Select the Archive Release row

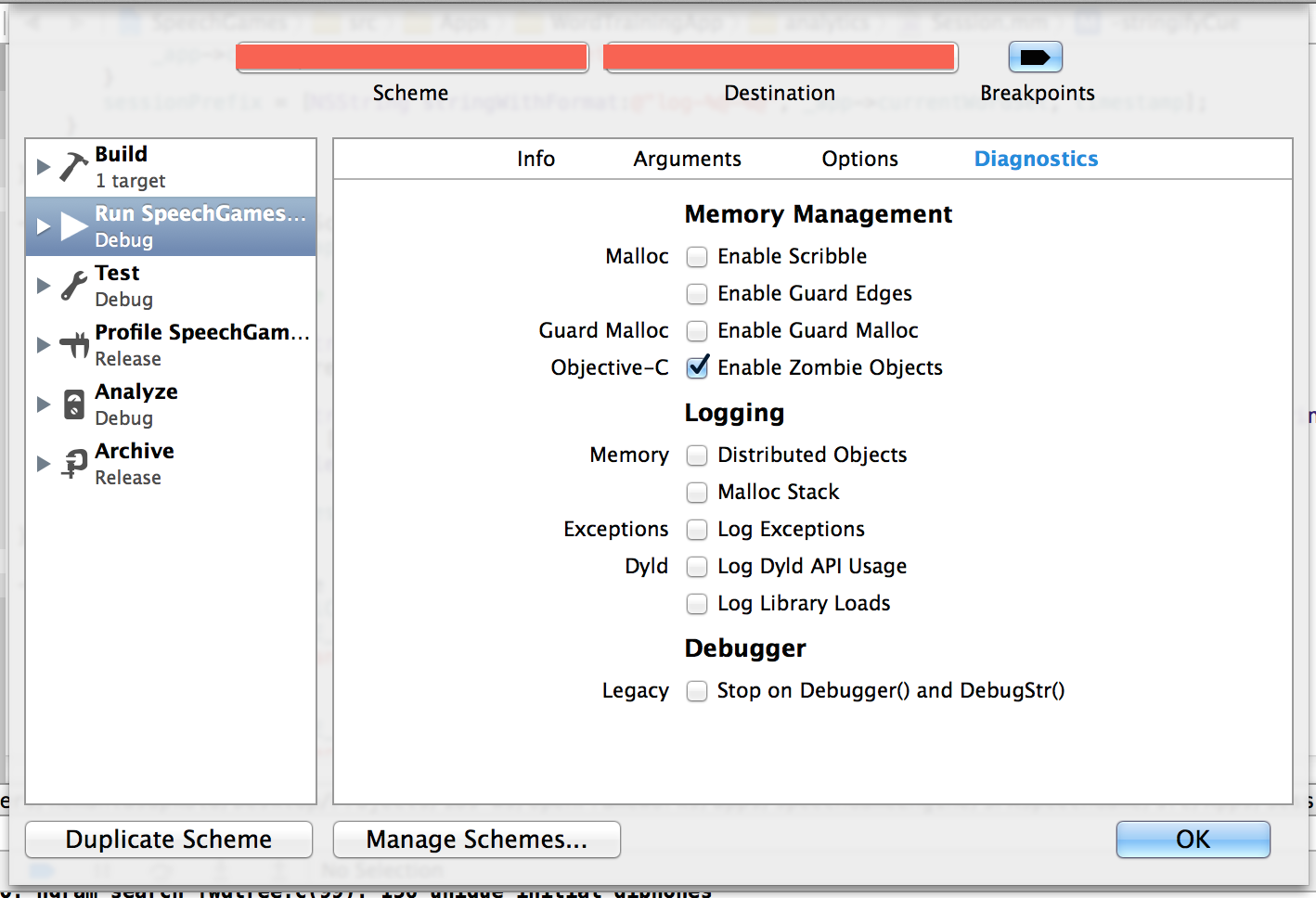[171, 464]
